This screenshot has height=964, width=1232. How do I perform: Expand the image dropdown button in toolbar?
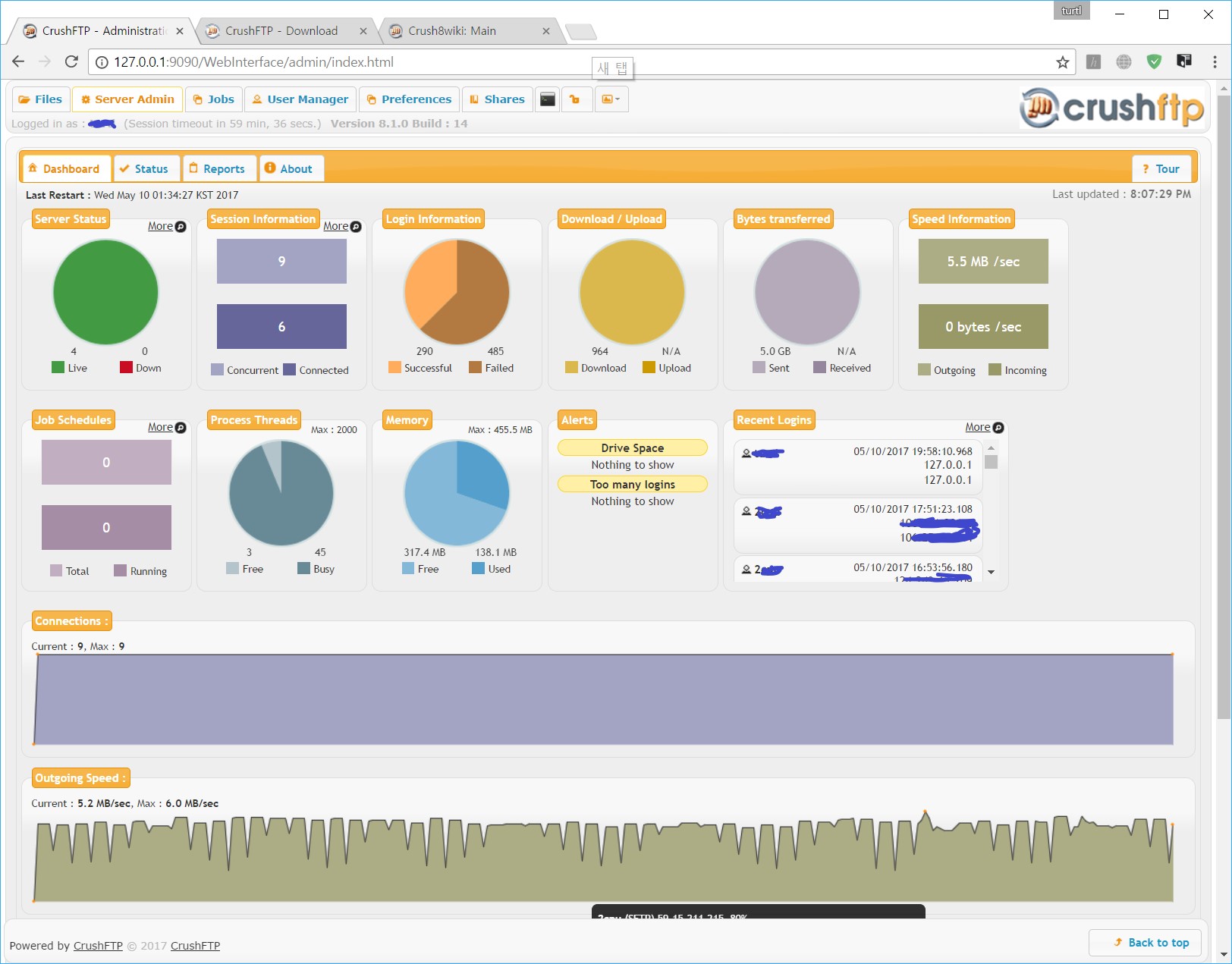click(x=611, y=99)
